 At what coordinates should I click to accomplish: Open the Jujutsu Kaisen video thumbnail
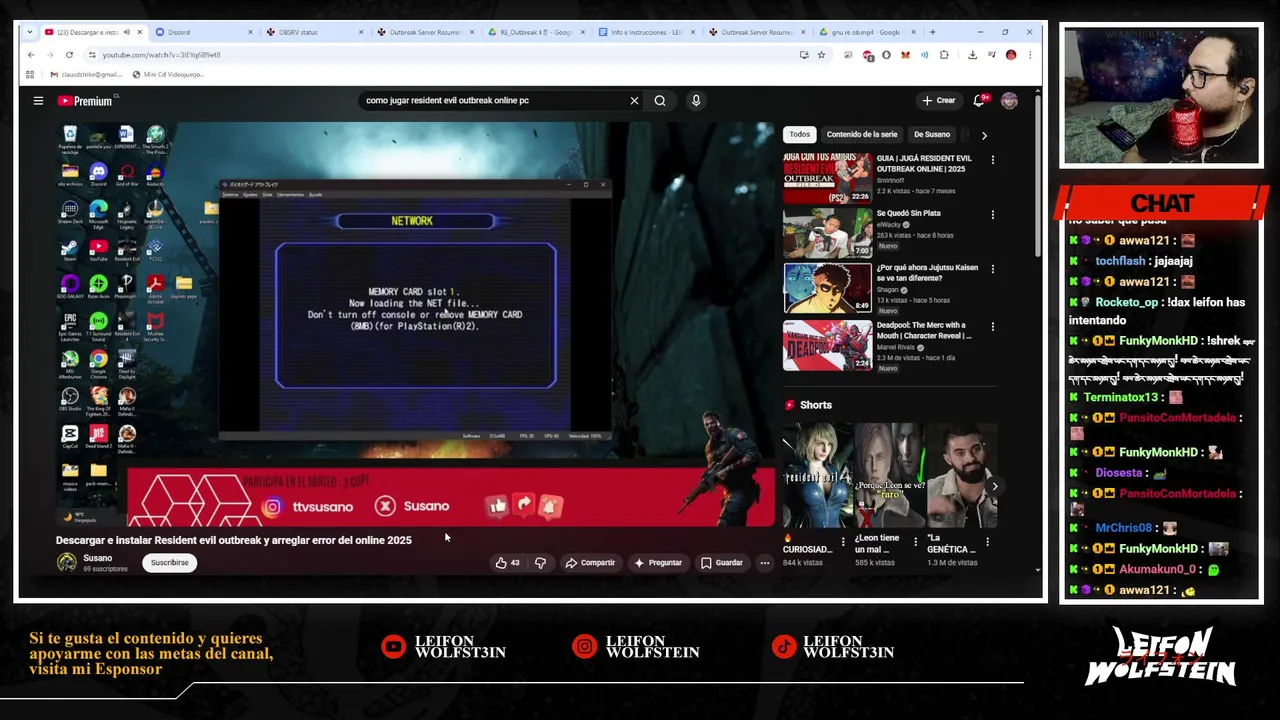(827, 288)
